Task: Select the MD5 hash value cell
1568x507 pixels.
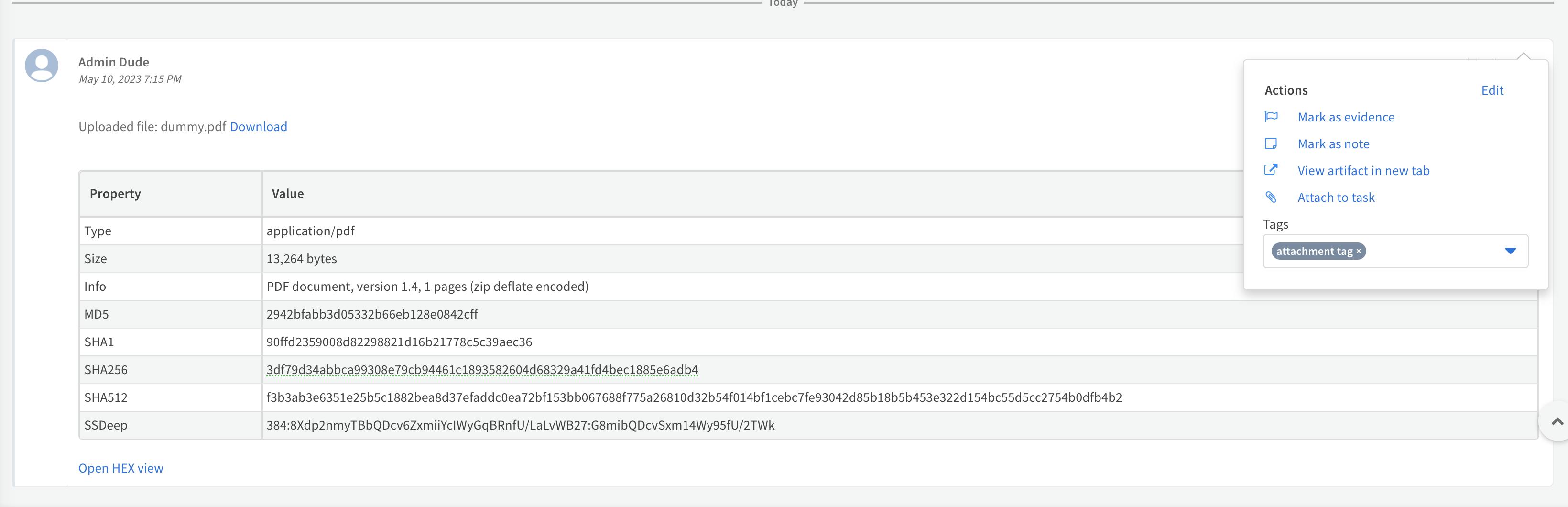Action: coord(372,314)
